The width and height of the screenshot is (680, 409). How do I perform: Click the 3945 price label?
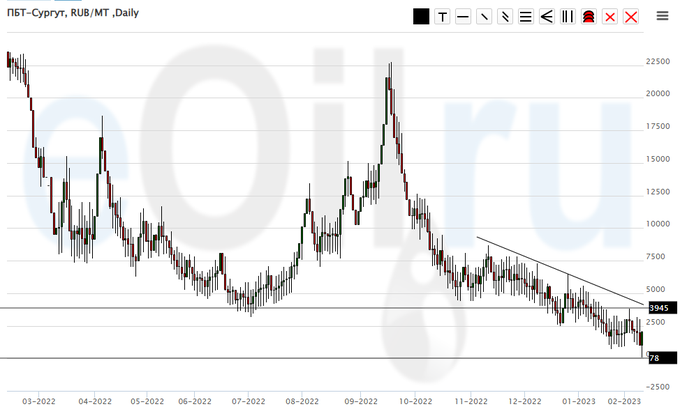(658, 308)
